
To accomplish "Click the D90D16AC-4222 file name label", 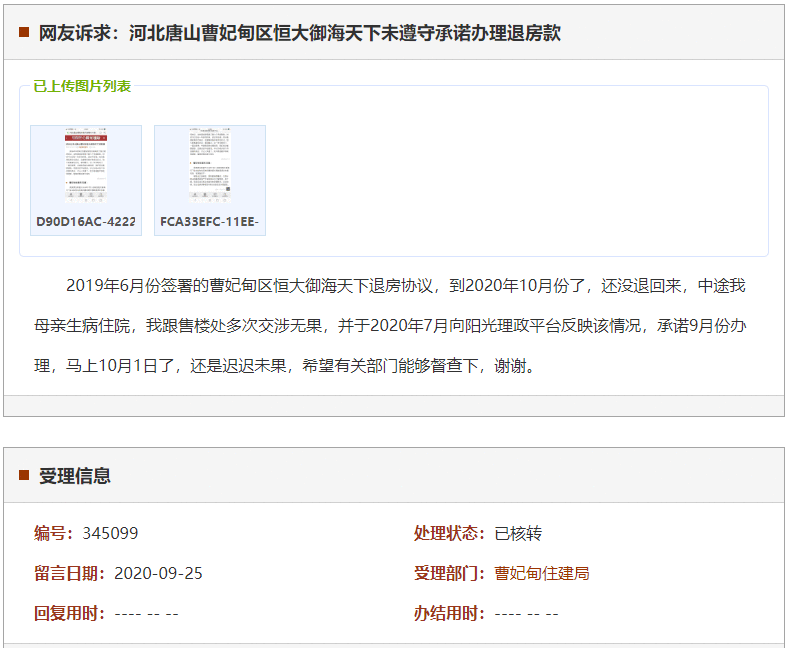I will [x=86, y=222].
